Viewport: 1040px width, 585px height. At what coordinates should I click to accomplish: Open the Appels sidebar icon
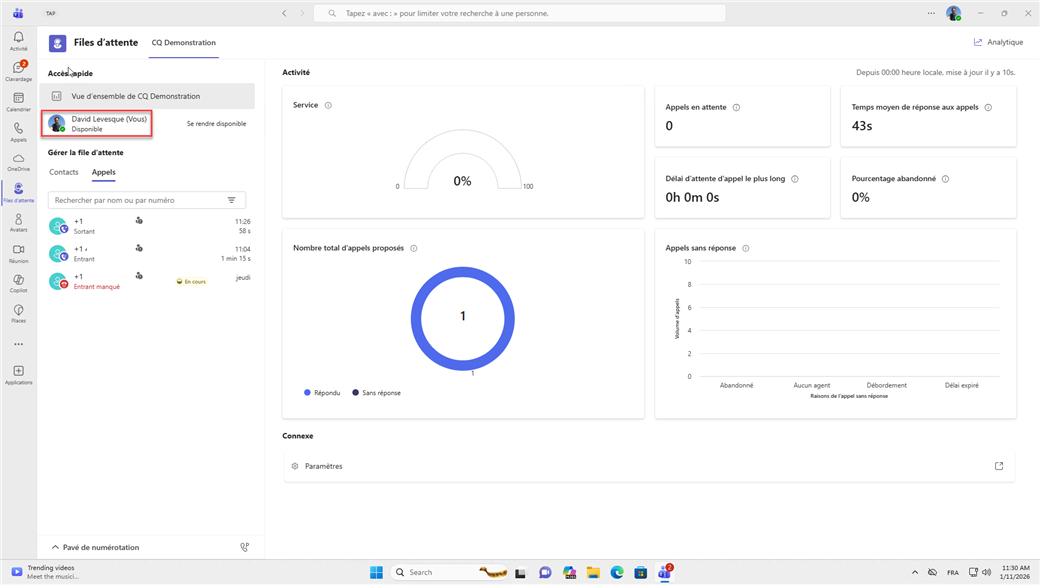18,131
